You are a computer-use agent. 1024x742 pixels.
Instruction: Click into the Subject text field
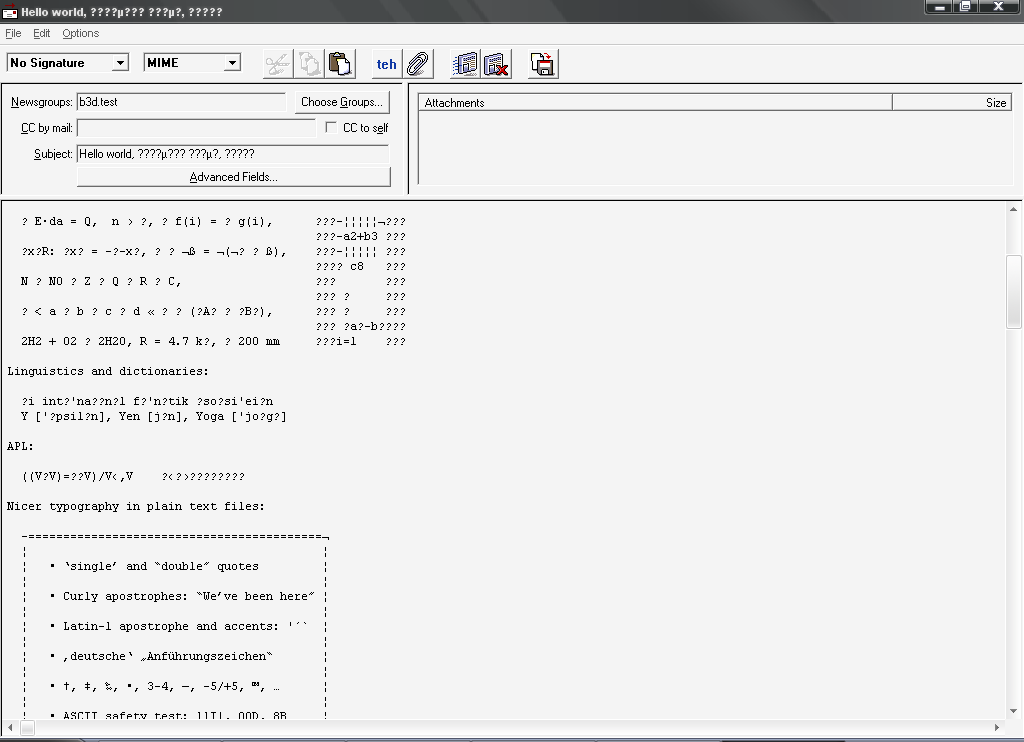click(x=232, y=154)
